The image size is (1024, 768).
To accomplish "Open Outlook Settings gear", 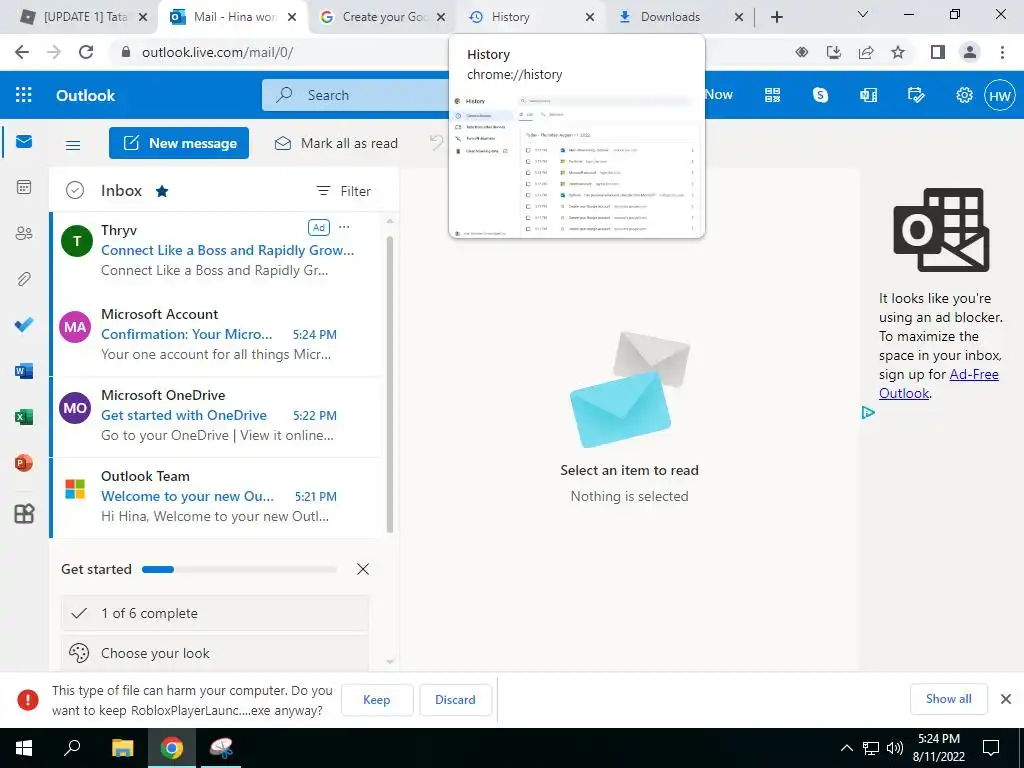I will point(964,95).
